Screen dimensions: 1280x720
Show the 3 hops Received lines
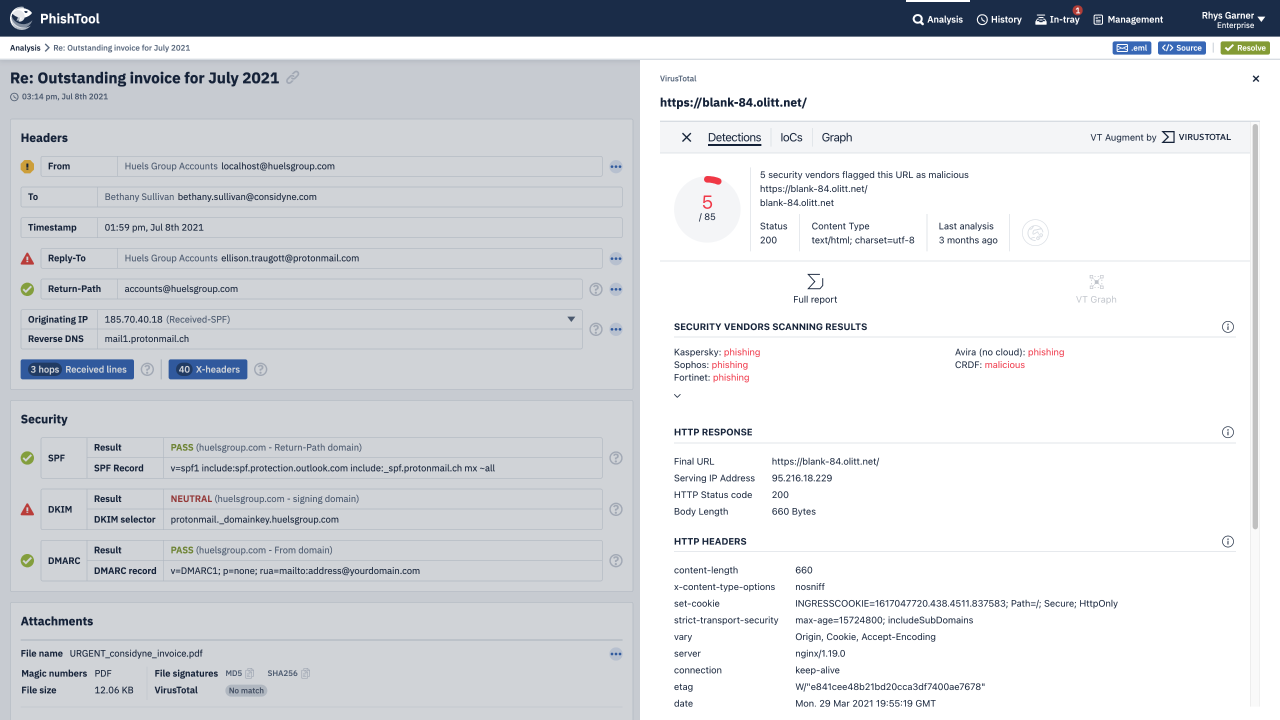pyautogui.click(x=77, y=369)
